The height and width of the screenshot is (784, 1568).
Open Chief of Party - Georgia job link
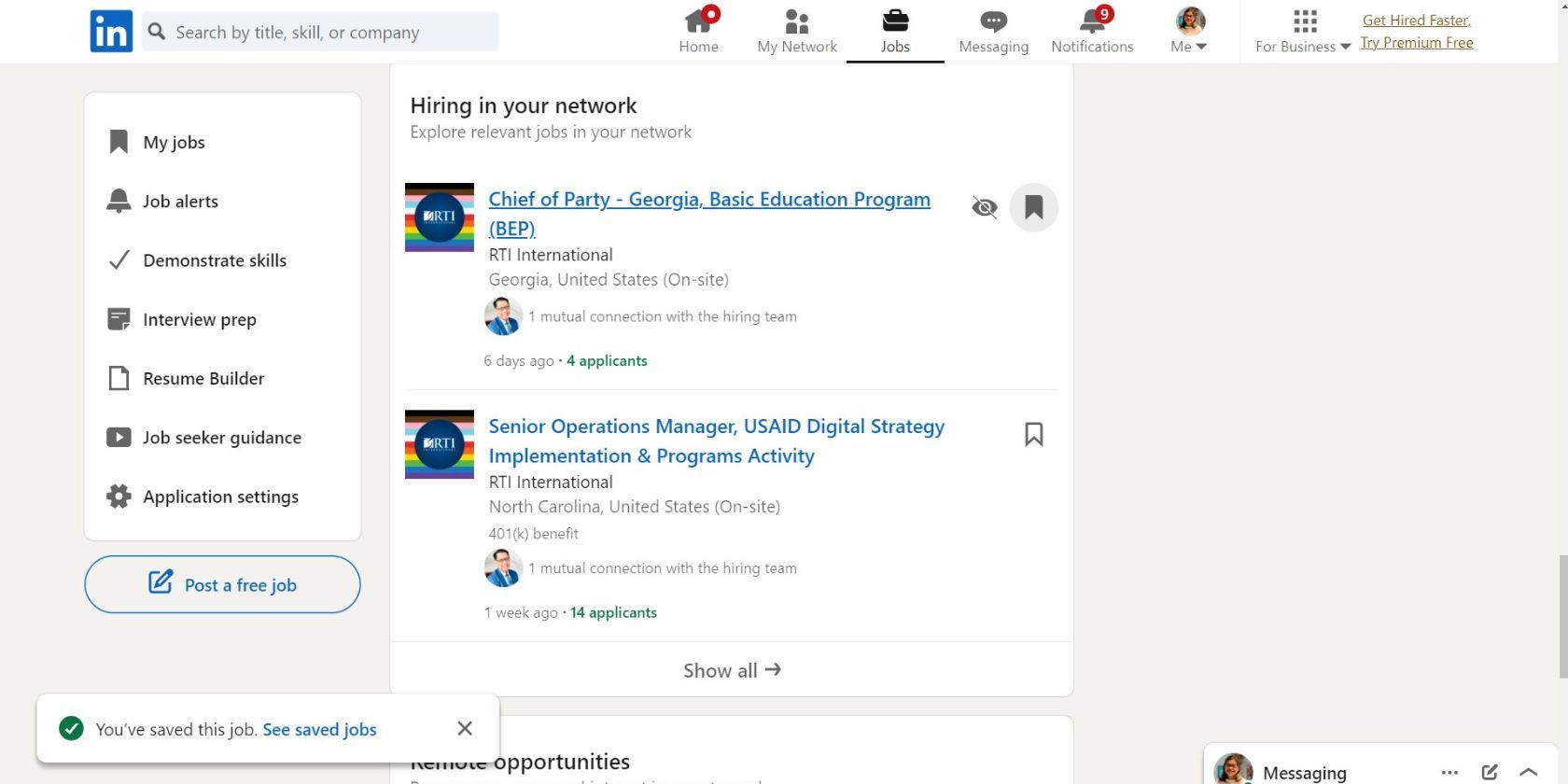pos(709,214)
